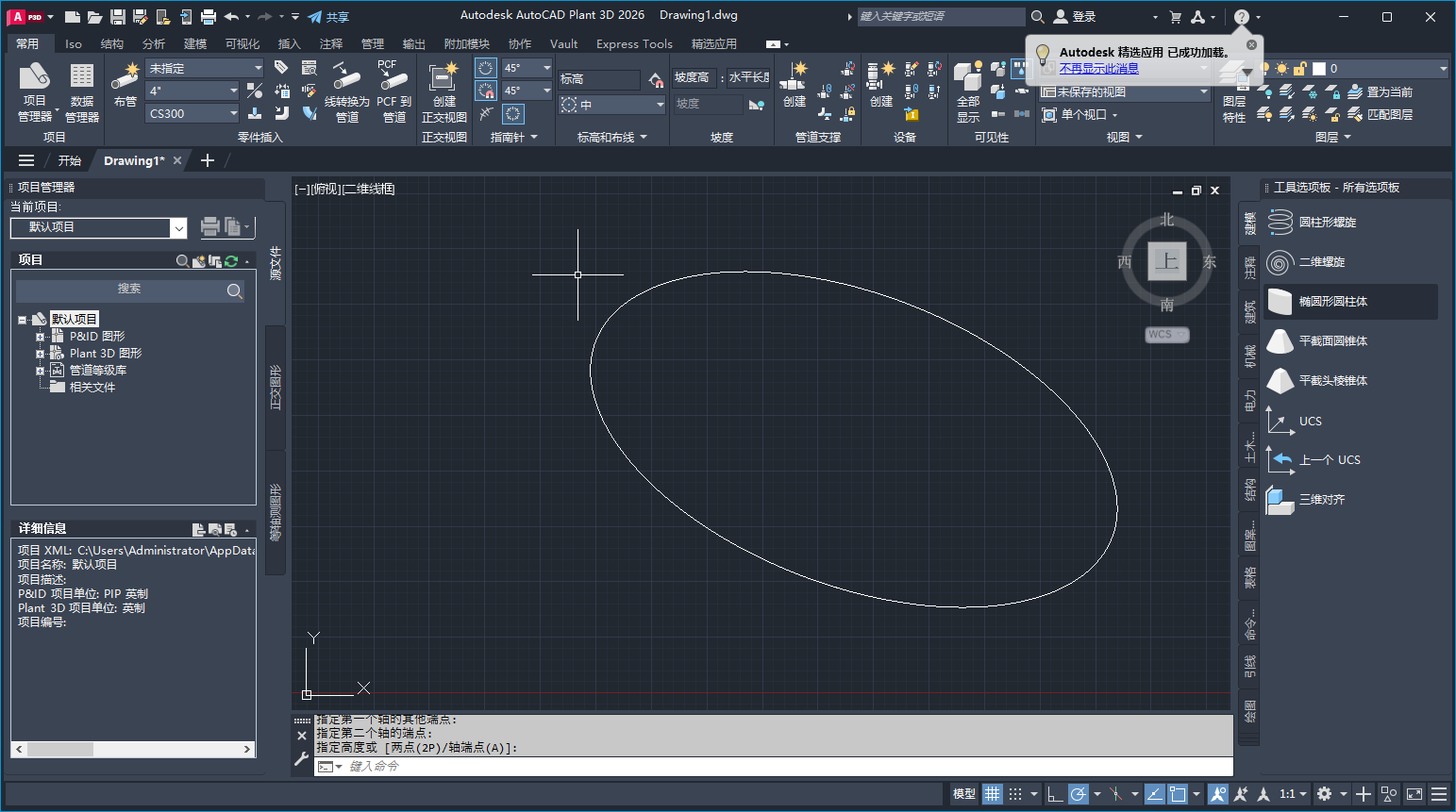Click the Undo arrow in quick access toolbar
This screenshot has width=1456, height=812.
point(231,17)
